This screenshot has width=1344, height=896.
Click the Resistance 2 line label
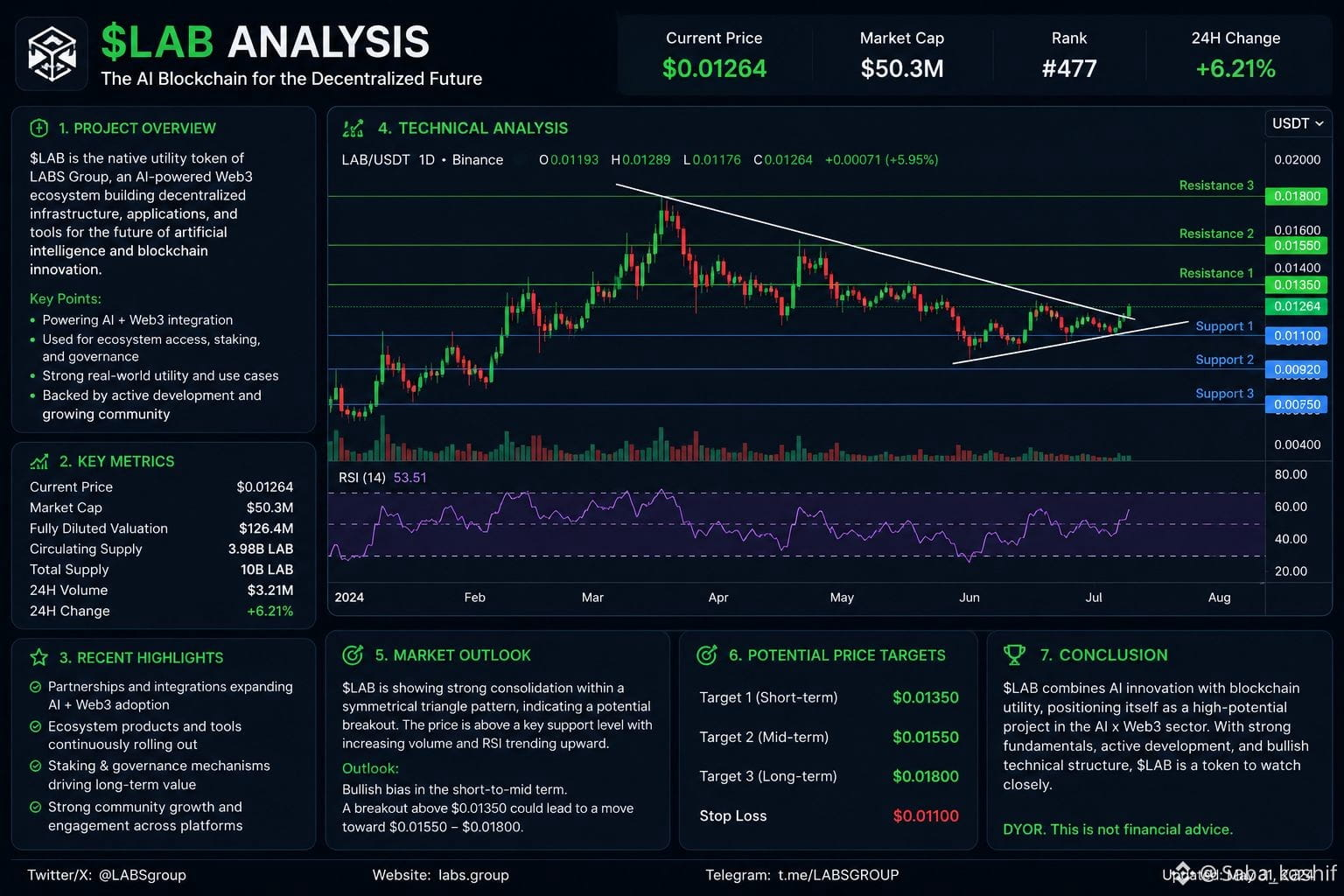[x=1216, y=234]
